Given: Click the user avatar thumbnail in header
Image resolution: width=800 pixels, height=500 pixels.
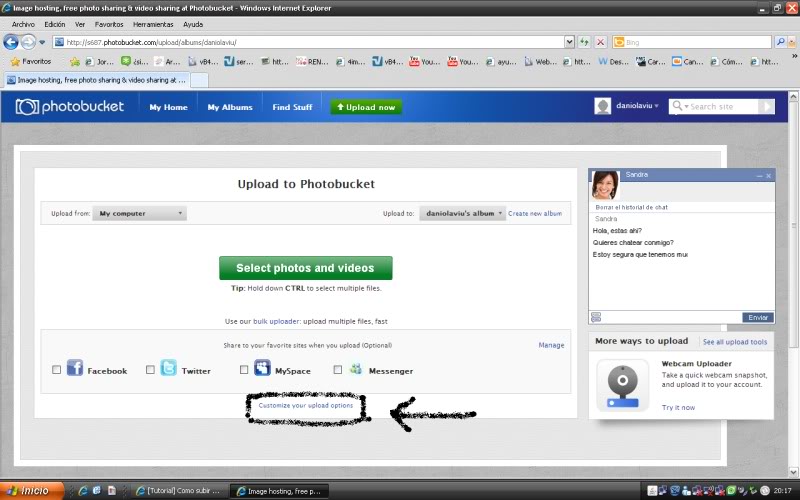Looking at the screenshot, I should coord(603,106).
